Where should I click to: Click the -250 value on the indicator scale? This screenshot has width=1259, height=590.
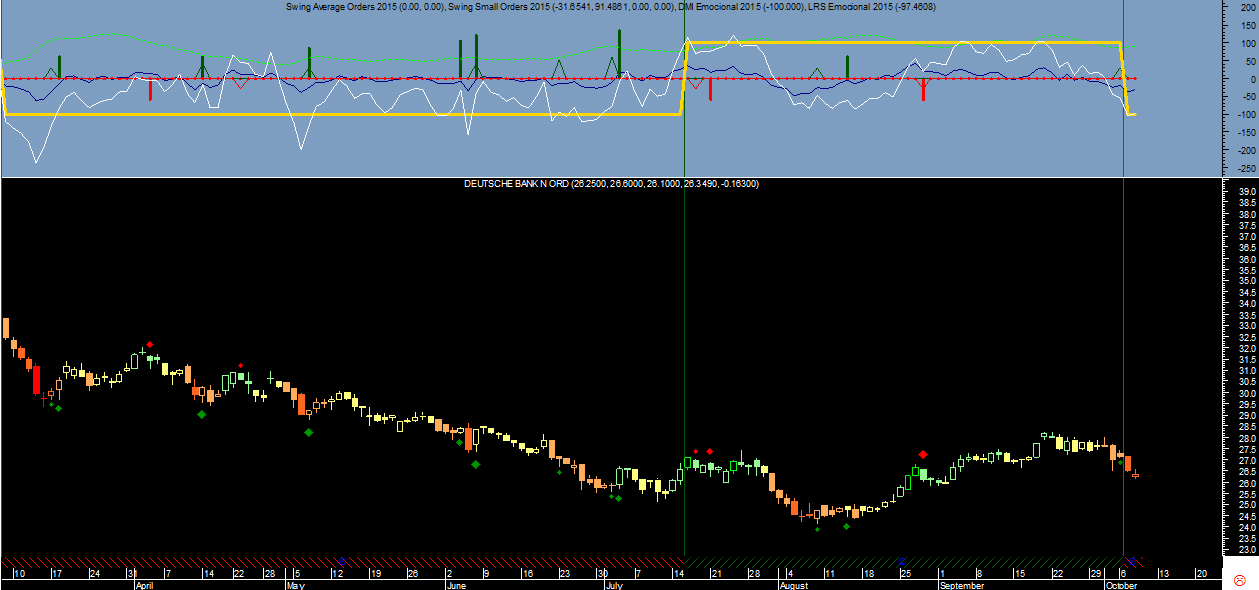pyautogui.click(x=1237, y=169)
